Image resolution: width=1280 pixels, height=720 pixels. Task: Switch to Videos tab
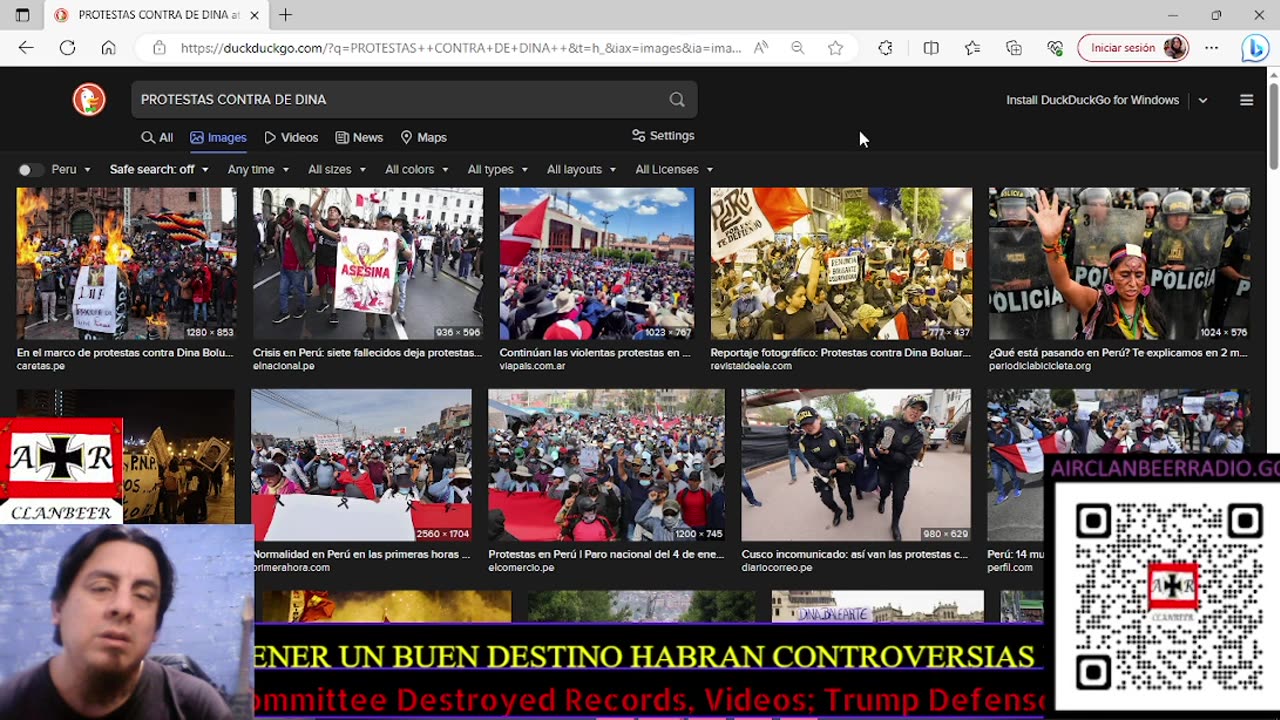291,138
